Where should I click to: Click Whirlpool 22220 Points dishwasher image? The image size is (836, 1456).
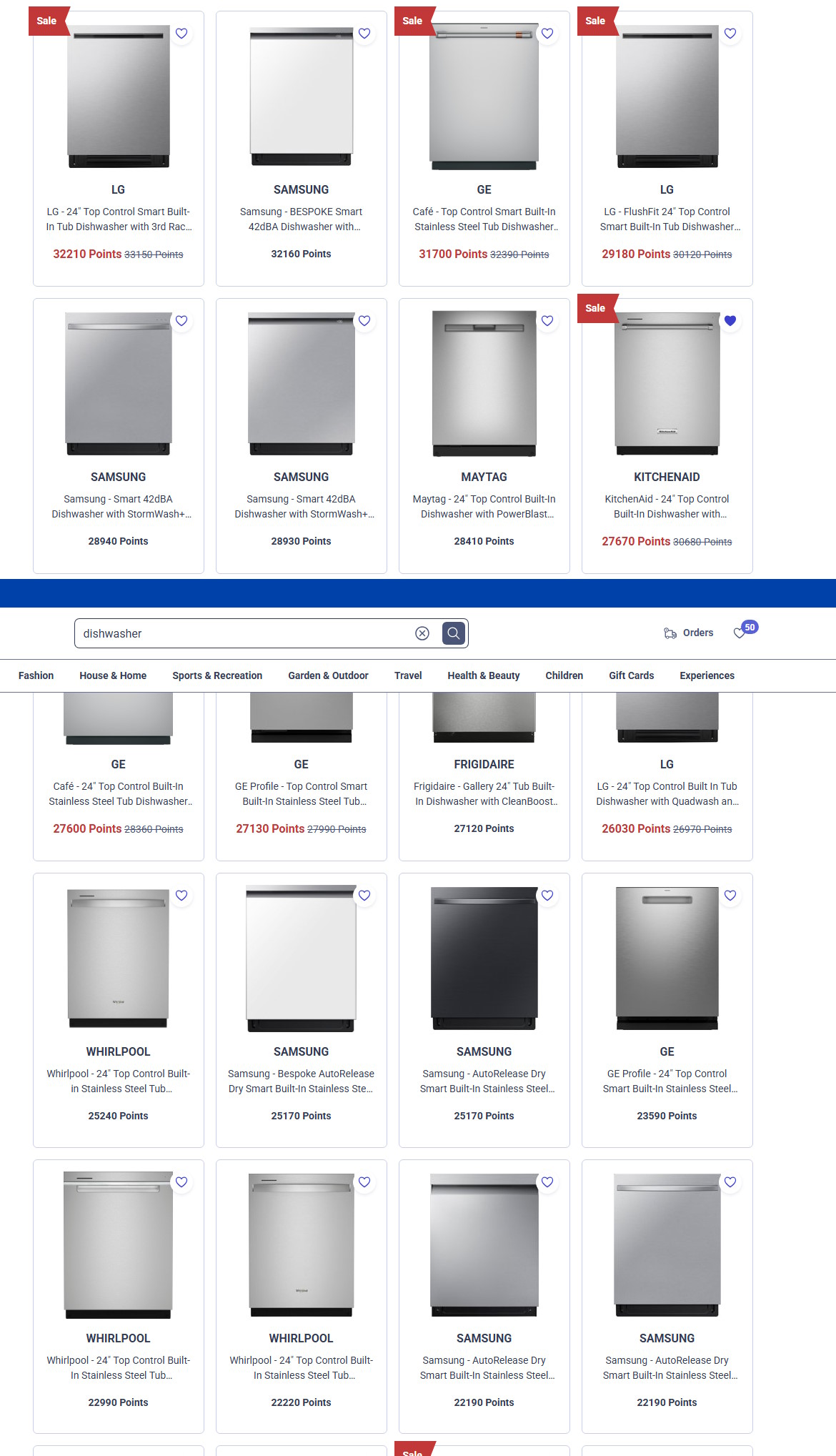[x=302, y=1245]
